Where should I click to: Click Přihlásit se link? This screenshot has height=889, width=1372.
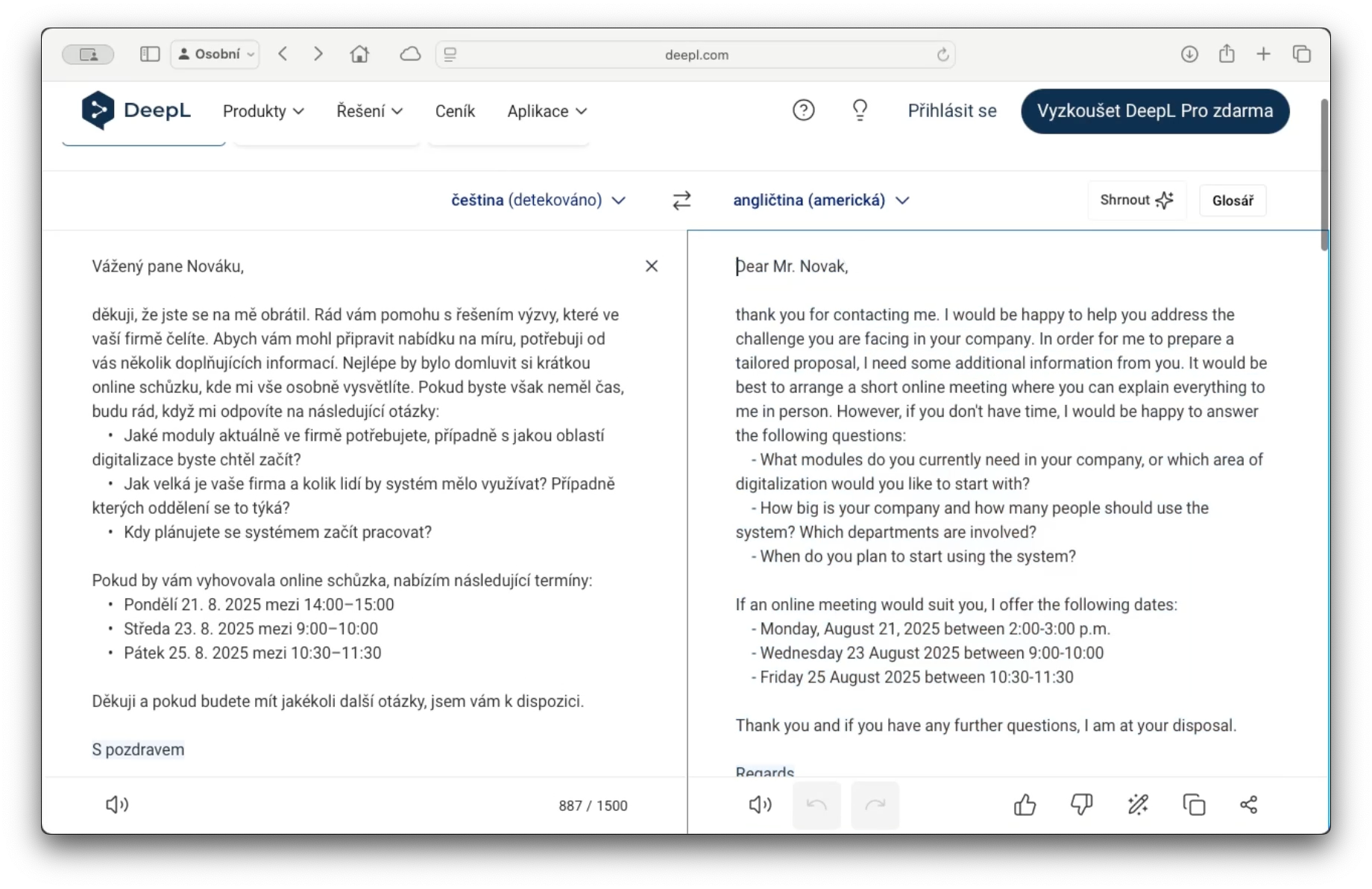click(x=952, y=111)
